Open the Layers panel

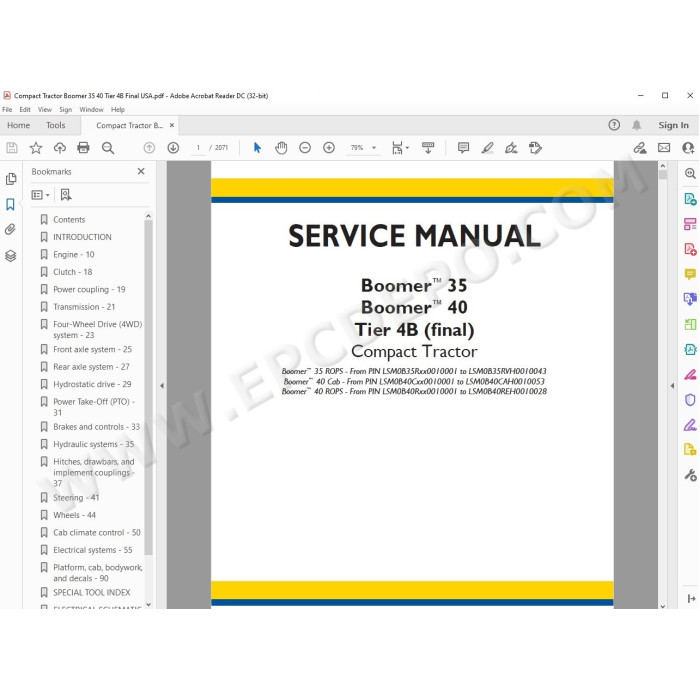[x=11, y=256]
